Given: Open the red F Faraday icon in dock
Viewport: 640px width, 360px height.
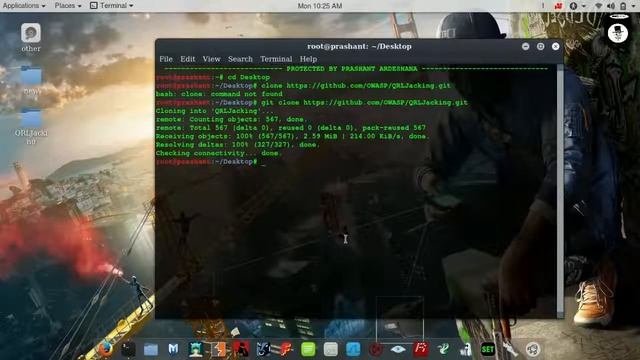Looking at the screenshot, I should 286,349.
